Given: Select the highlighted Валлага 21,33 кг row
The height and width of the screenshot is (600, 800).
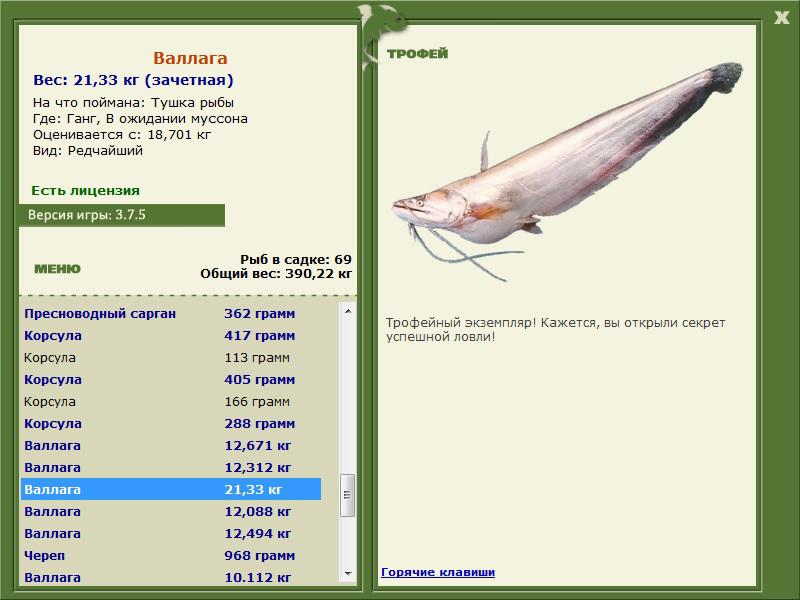Looking at the screenshot, I should (x=171, y=489).
